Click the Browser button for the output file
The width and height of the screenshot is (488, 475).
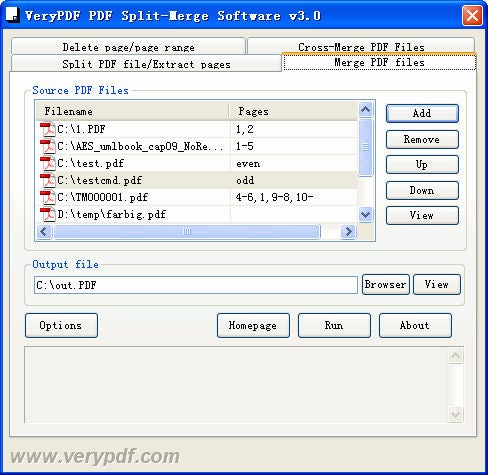386,284
